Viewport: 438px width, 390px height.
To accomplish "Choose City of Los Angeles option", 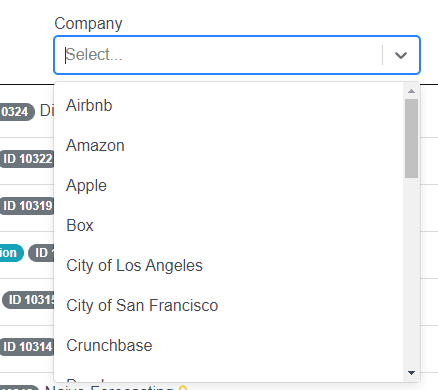I will 228,266.
